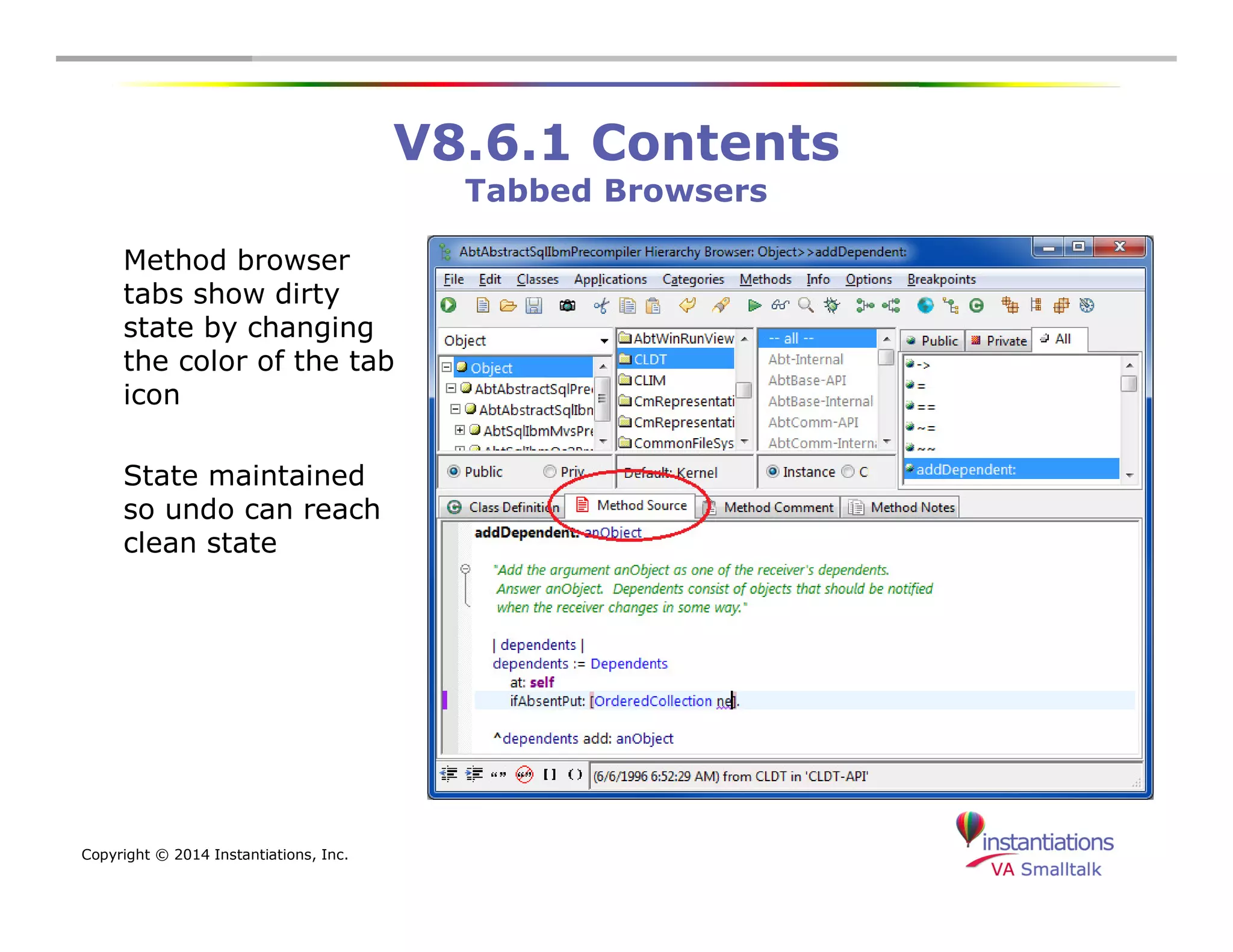Click the camera snapshot toolbar icon
This screenshot has height=952, width=1233.
coord(567,306)
